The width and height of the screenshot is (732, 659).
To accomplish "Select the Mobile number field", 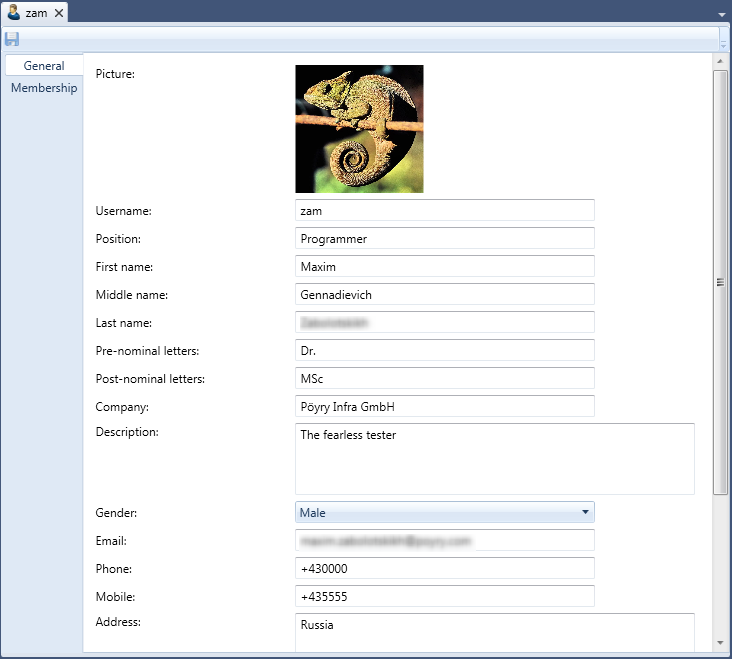I will 445,597.
